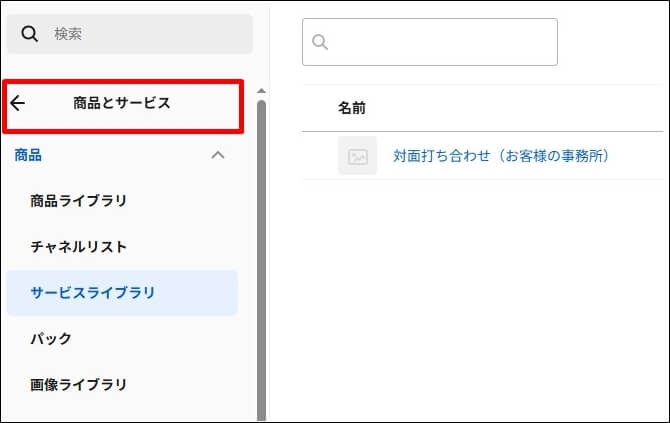Click the magnifier icon in the service list search box

click(x=320, y=42)
